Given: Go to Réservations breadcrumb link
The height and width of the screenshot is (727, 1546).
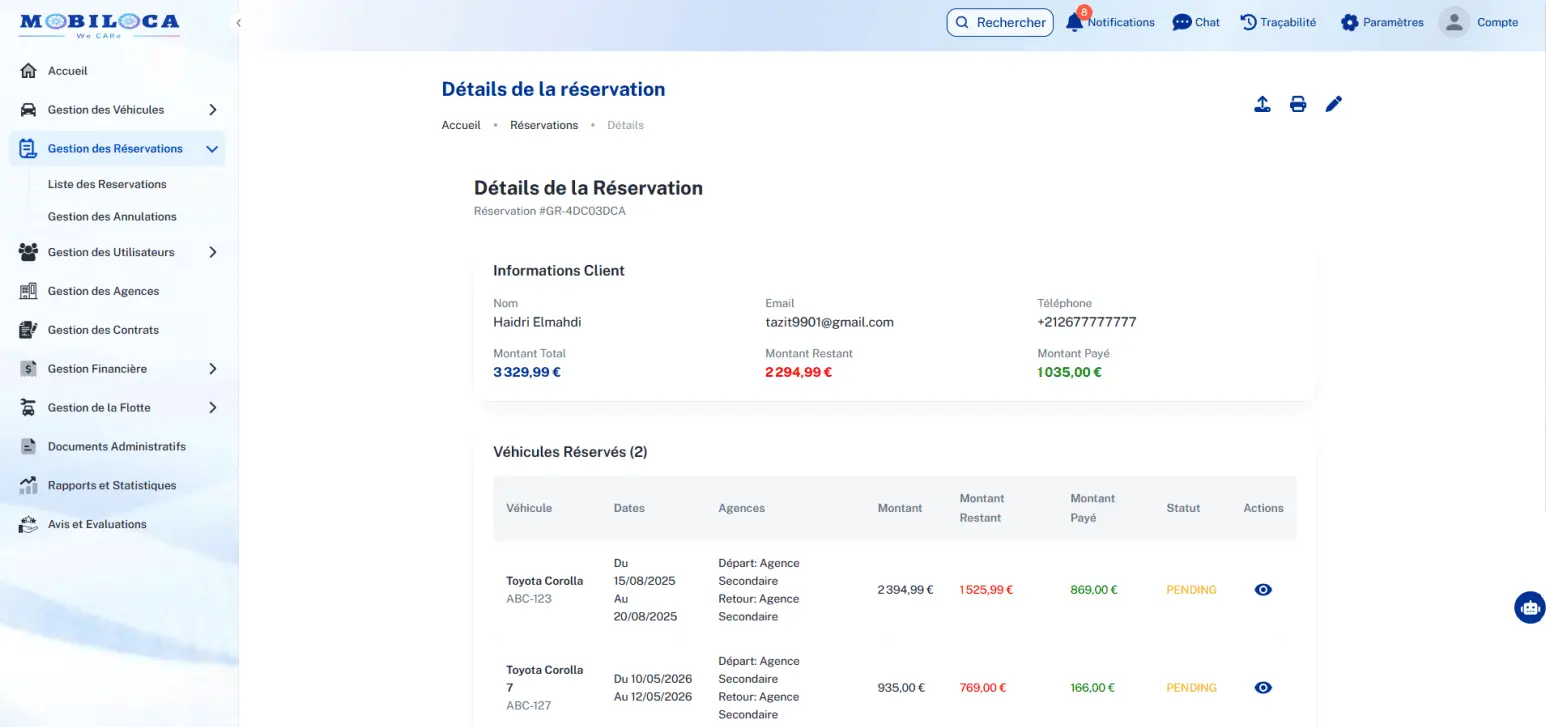Looking at the screenshot, I should [x=544, y=125].
